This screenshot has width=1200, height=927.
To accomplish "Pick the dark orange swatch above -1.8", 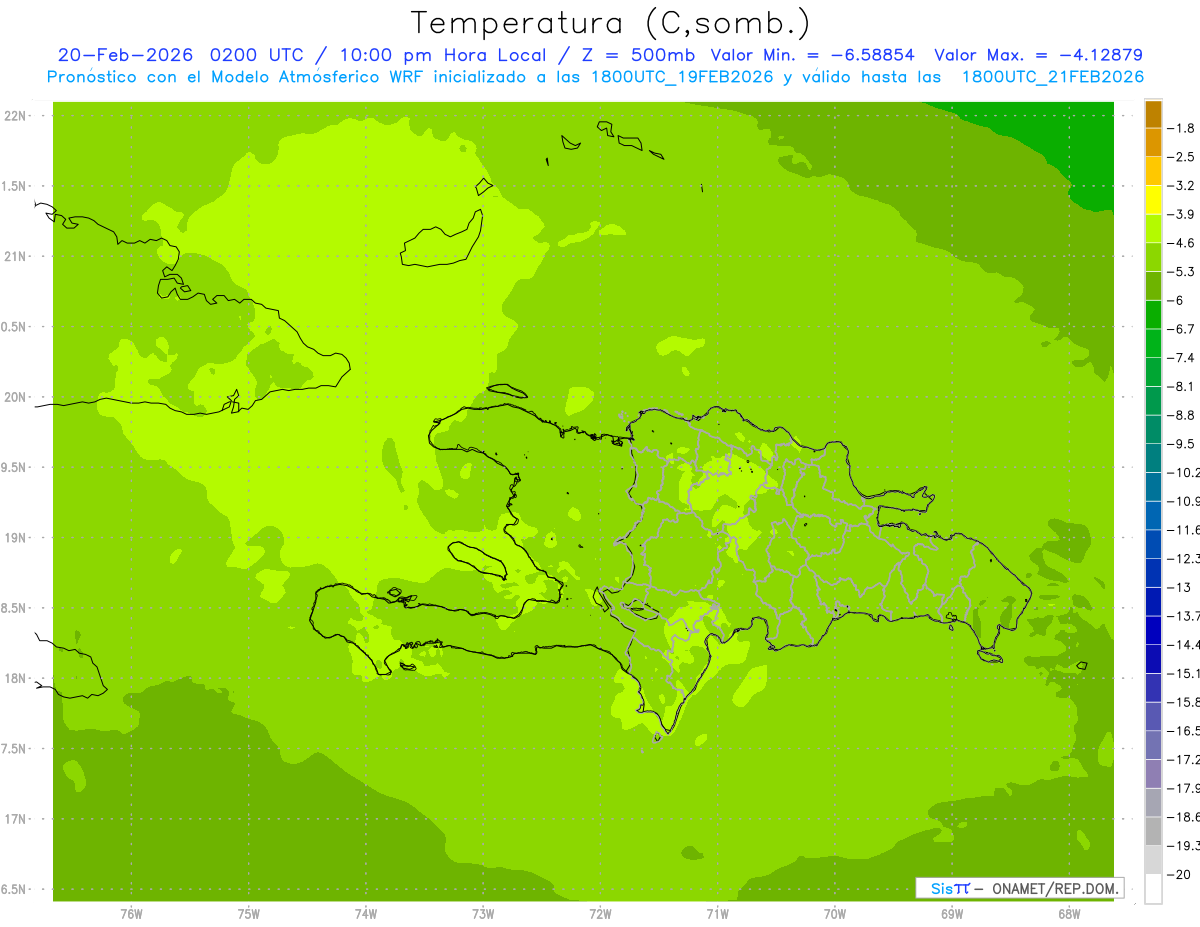I will pyautogui.click(x=1153, y=115).
